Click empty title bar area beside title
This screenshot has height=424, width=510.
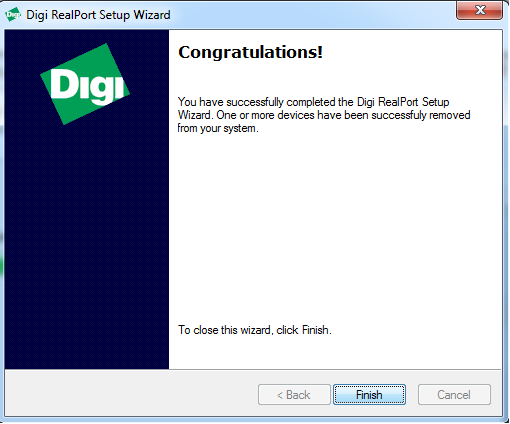[313, 15]
